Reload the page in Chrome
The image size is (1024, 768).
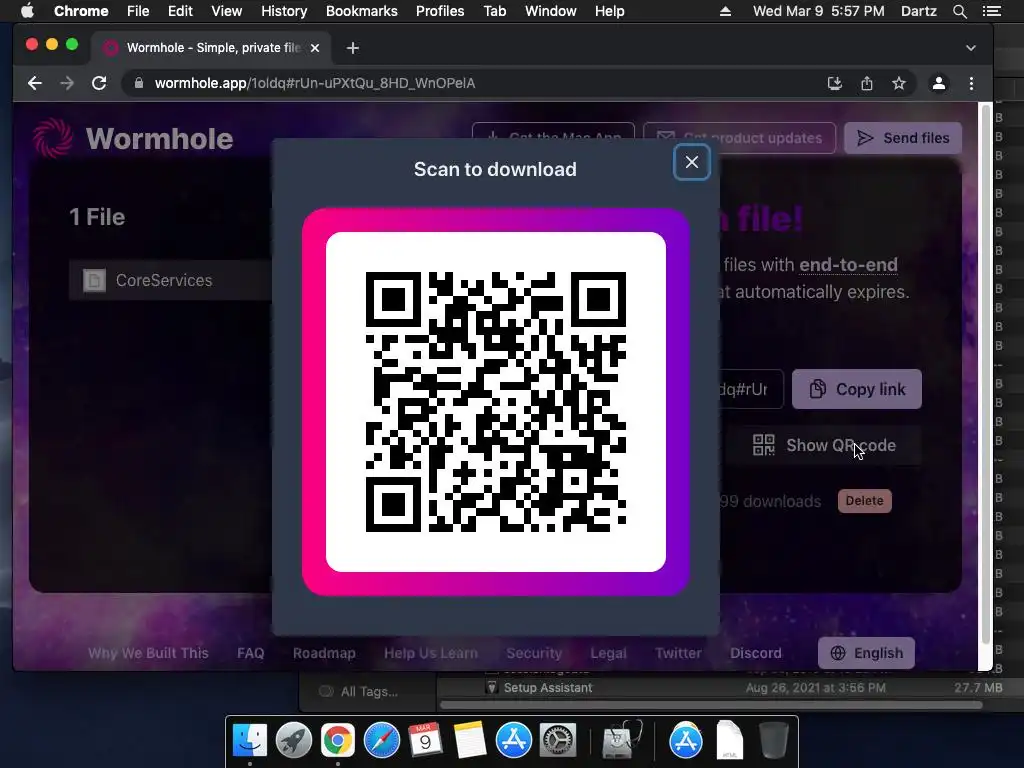tap(99, 83)
